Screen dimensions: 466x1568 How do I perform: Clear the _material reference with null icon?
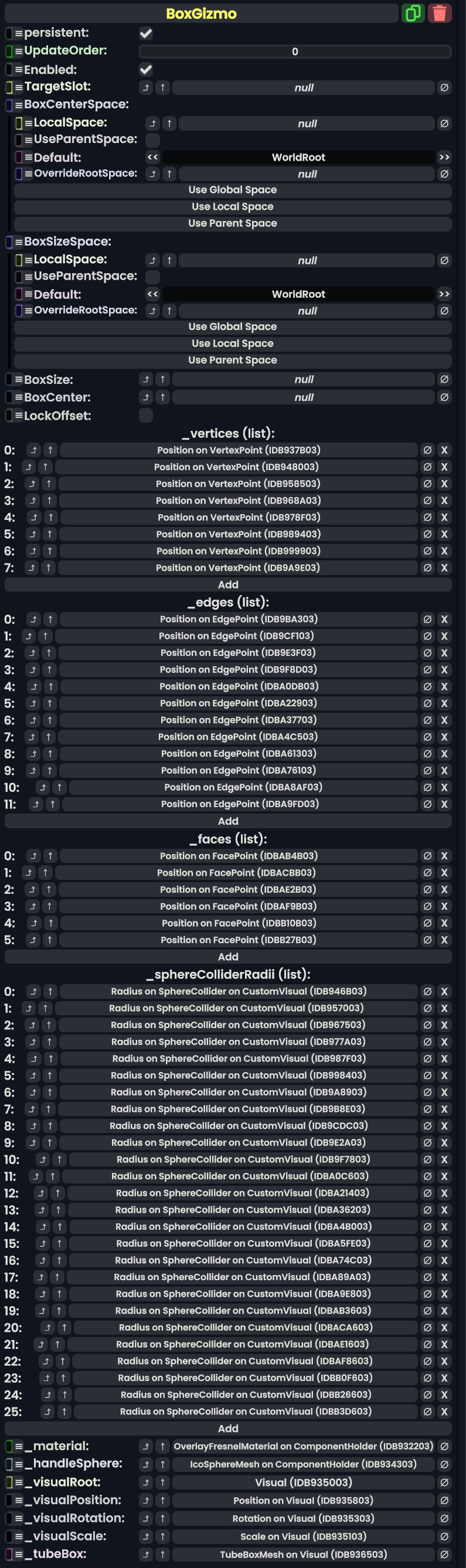pos(445,1446)
